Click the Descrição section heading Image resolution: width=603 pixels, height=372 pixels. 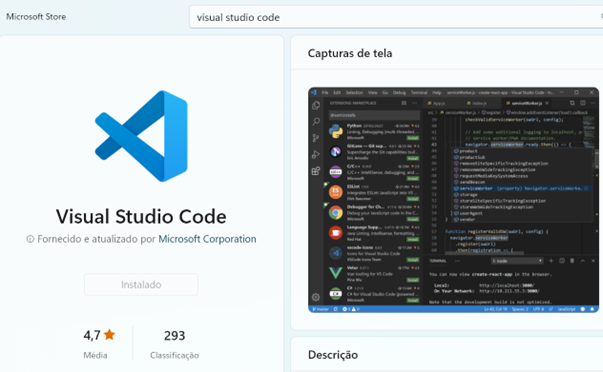click(333, 355)
